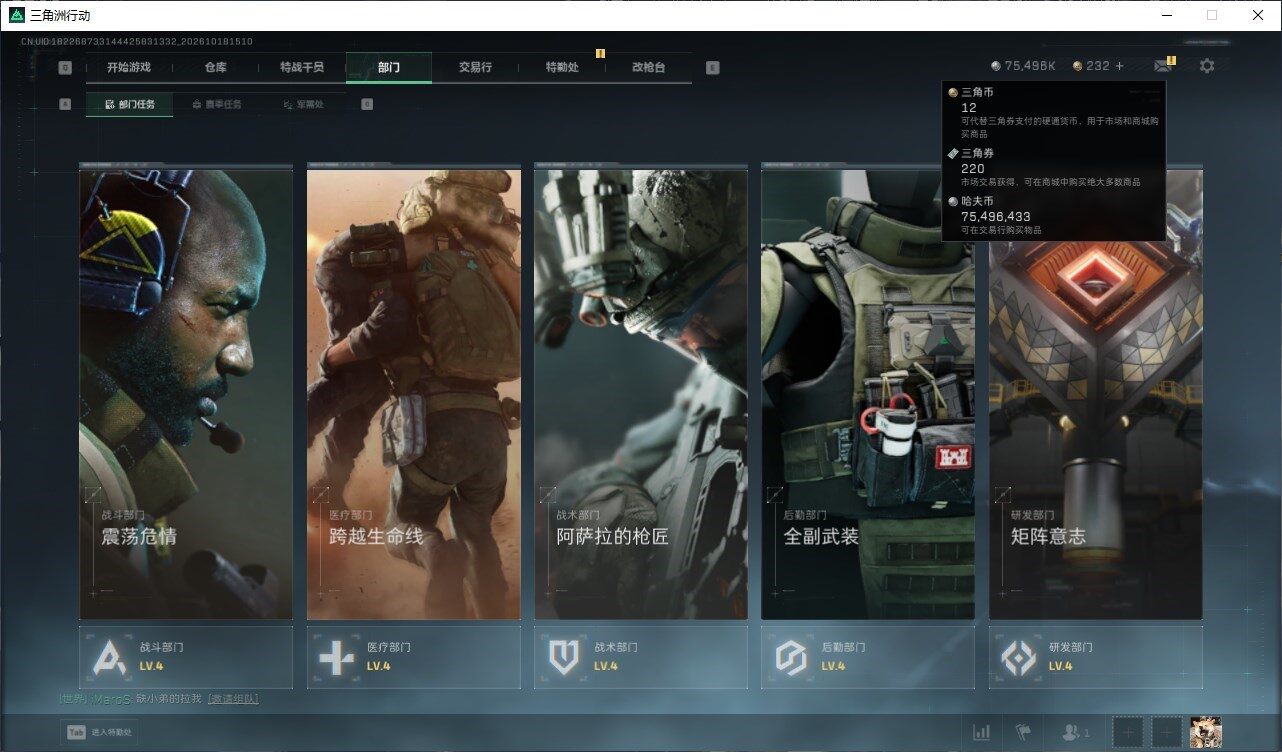This screenshot has width=1282, height=752.
Task: Open the player avatar in bottom bar
Action: tap(1207, 733)
